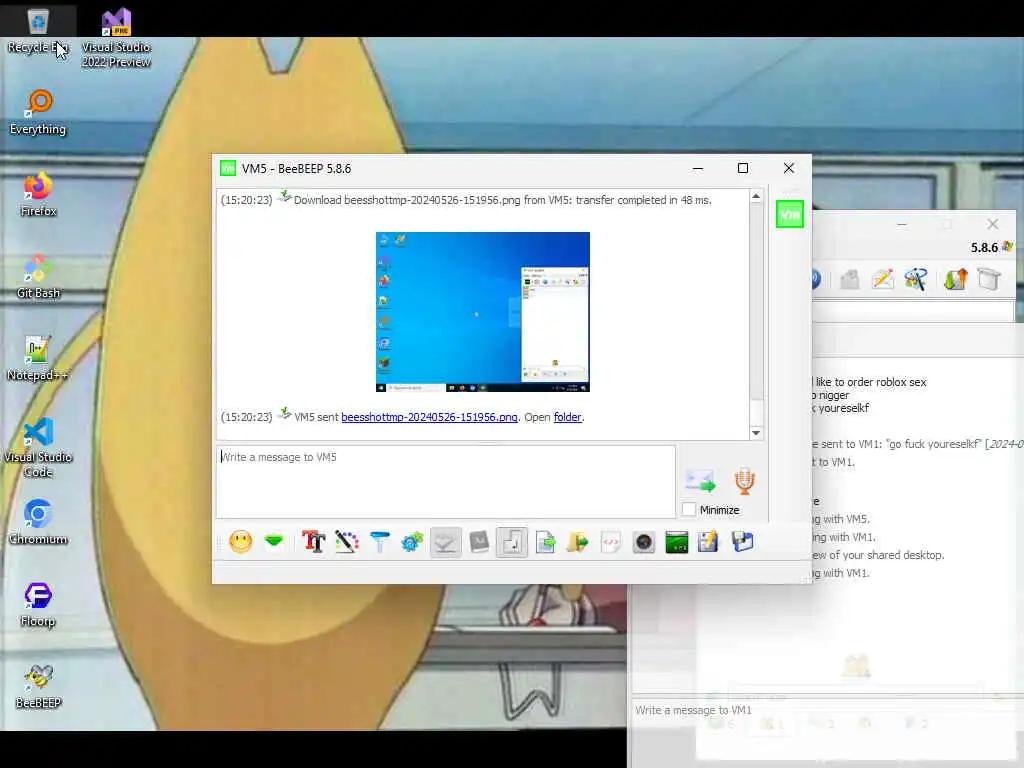The image size is (1024, 768).
Task: Click the chat scrollbar down arrow
Action: 756,432
